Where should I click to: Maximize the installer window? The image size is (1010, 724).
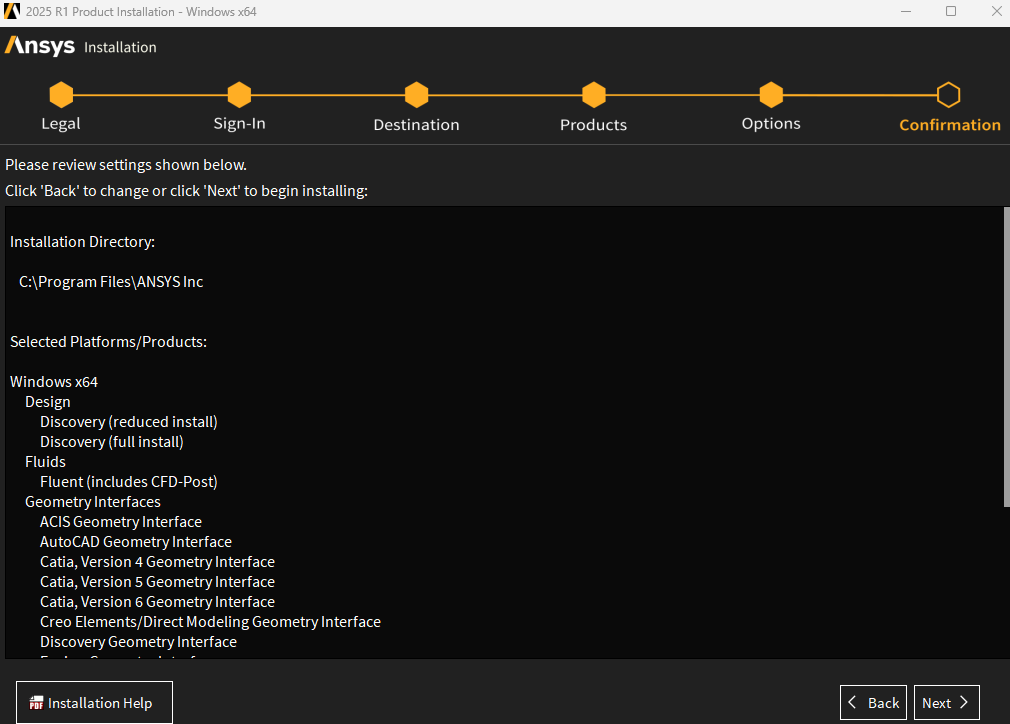(x=951, y=12)
